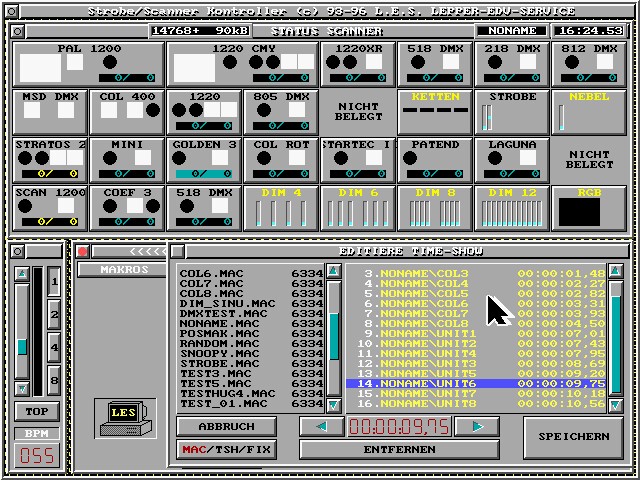Click the BPM 055 display
This screenshot has width=640, height=480.
pyautogui.click(x=37, y=456)
